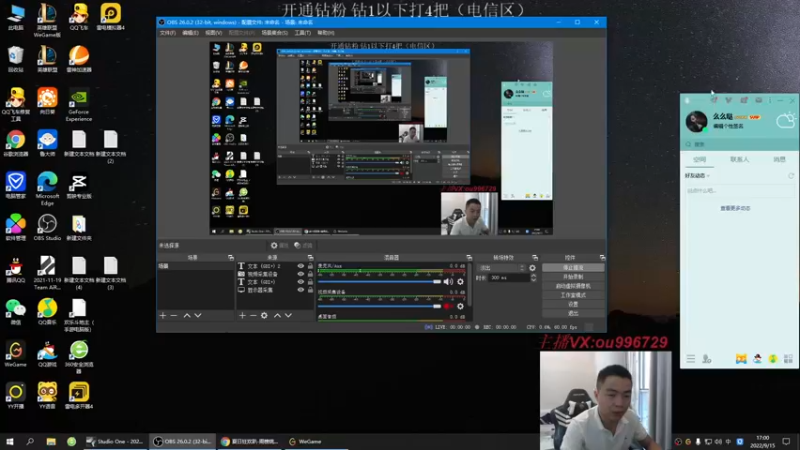800x450 pixels.
Task: Click 启动虚拟摄像机 button
Action: (573, 286)
